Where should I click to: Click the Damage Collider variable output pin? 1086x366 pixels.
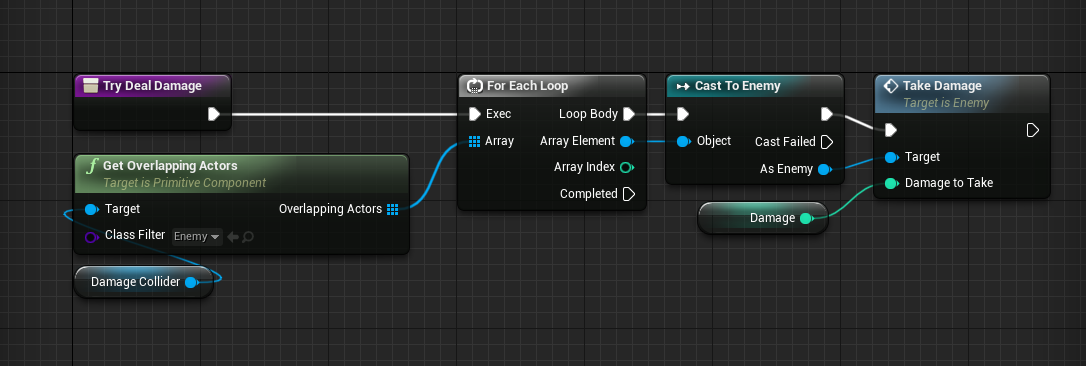(191, 282)
